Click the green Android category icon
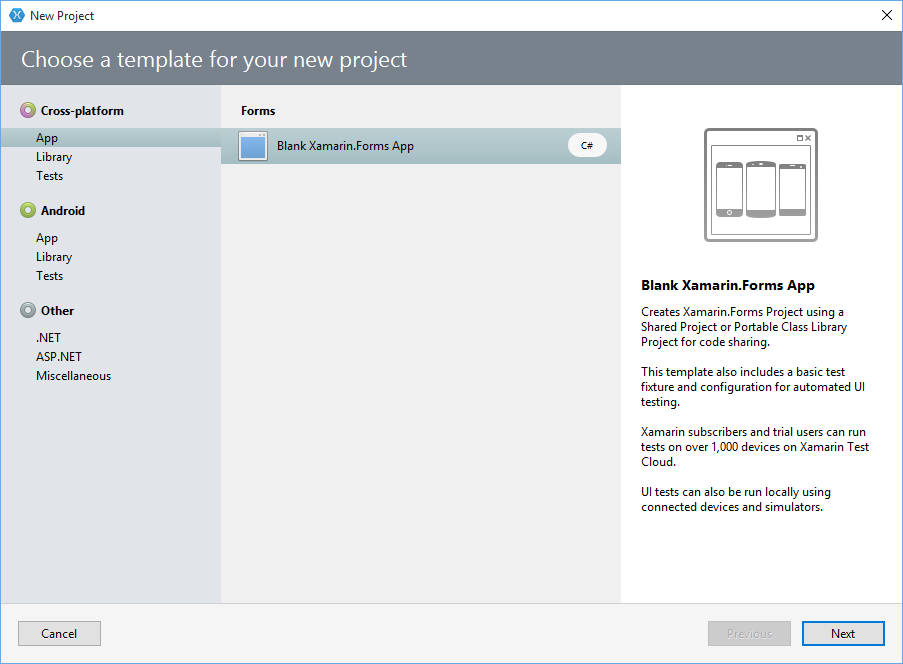Viewport: 903px width, 664px height. click(x=28, y=210)
